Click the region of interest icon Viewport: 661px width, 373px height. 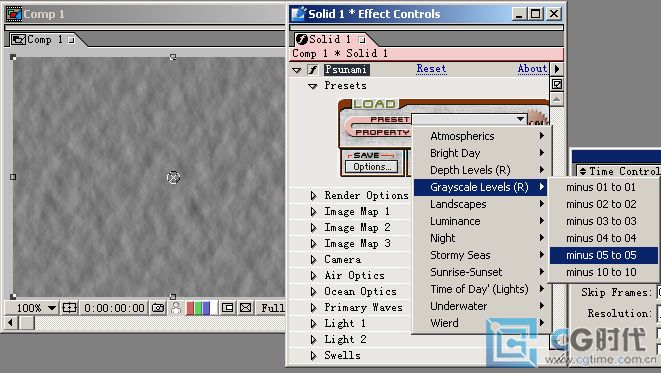pyautogui.click(x=228, y=308)
